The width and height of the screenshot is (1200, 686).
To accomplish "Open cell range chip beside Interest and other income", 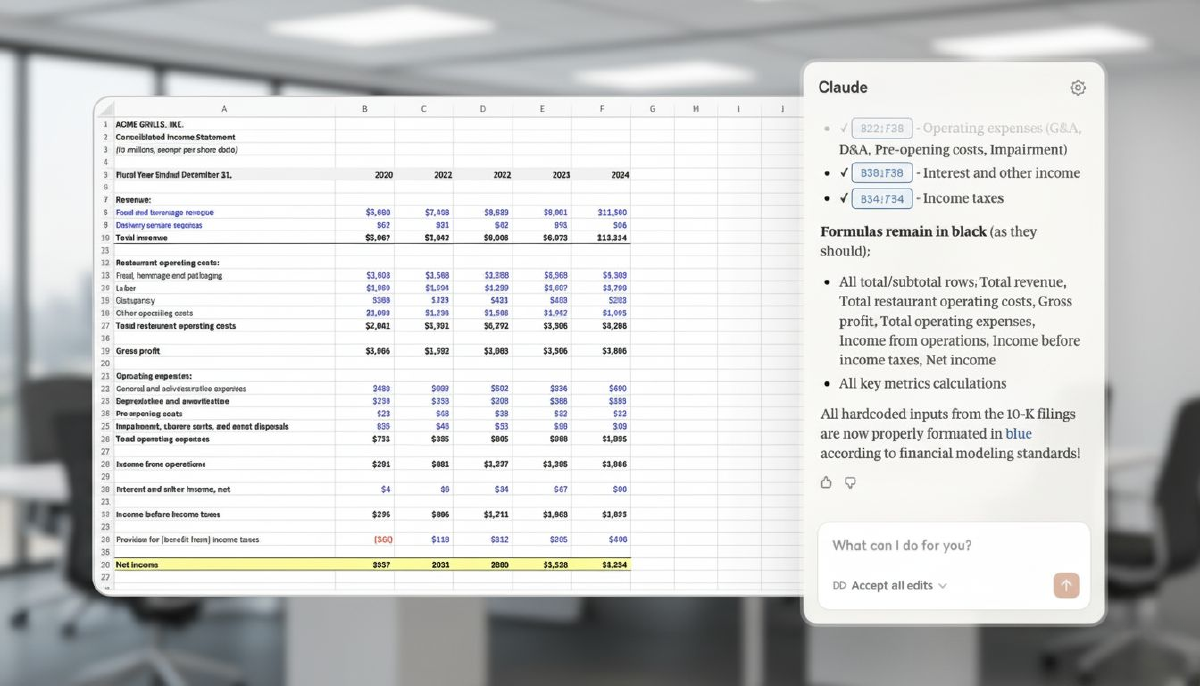I will 883,173.
